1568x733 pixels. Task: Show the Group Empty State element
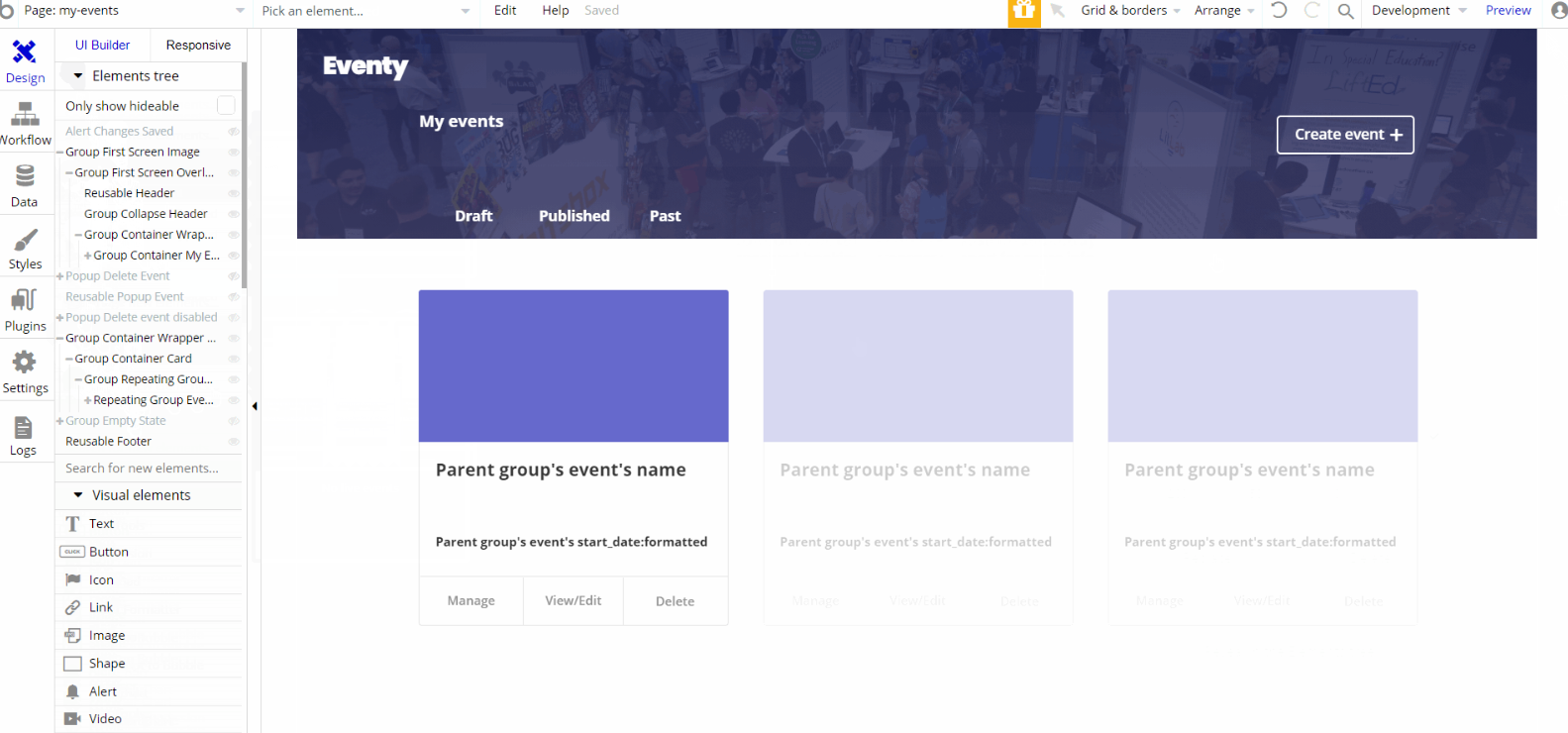(234, 421)
